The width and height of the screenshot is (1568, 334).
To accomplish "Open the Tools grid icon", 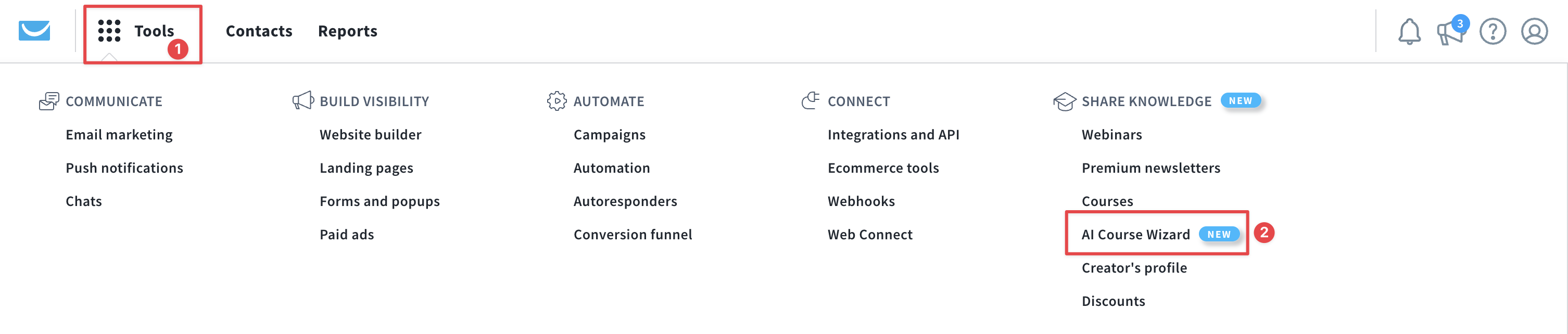I will 108,31.
